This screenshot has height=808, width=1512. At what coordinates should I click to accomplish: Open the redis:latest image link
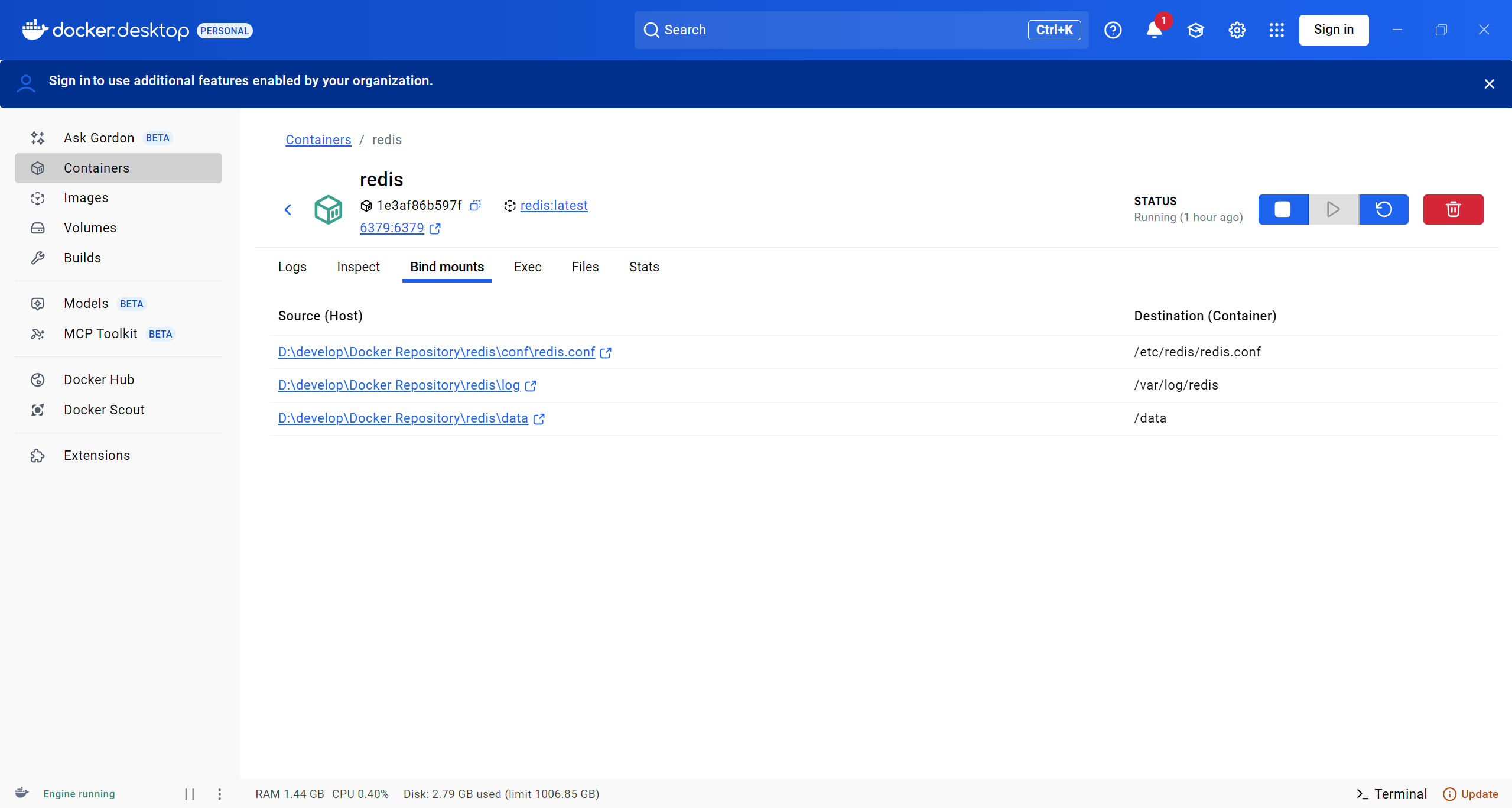point(554,206)
